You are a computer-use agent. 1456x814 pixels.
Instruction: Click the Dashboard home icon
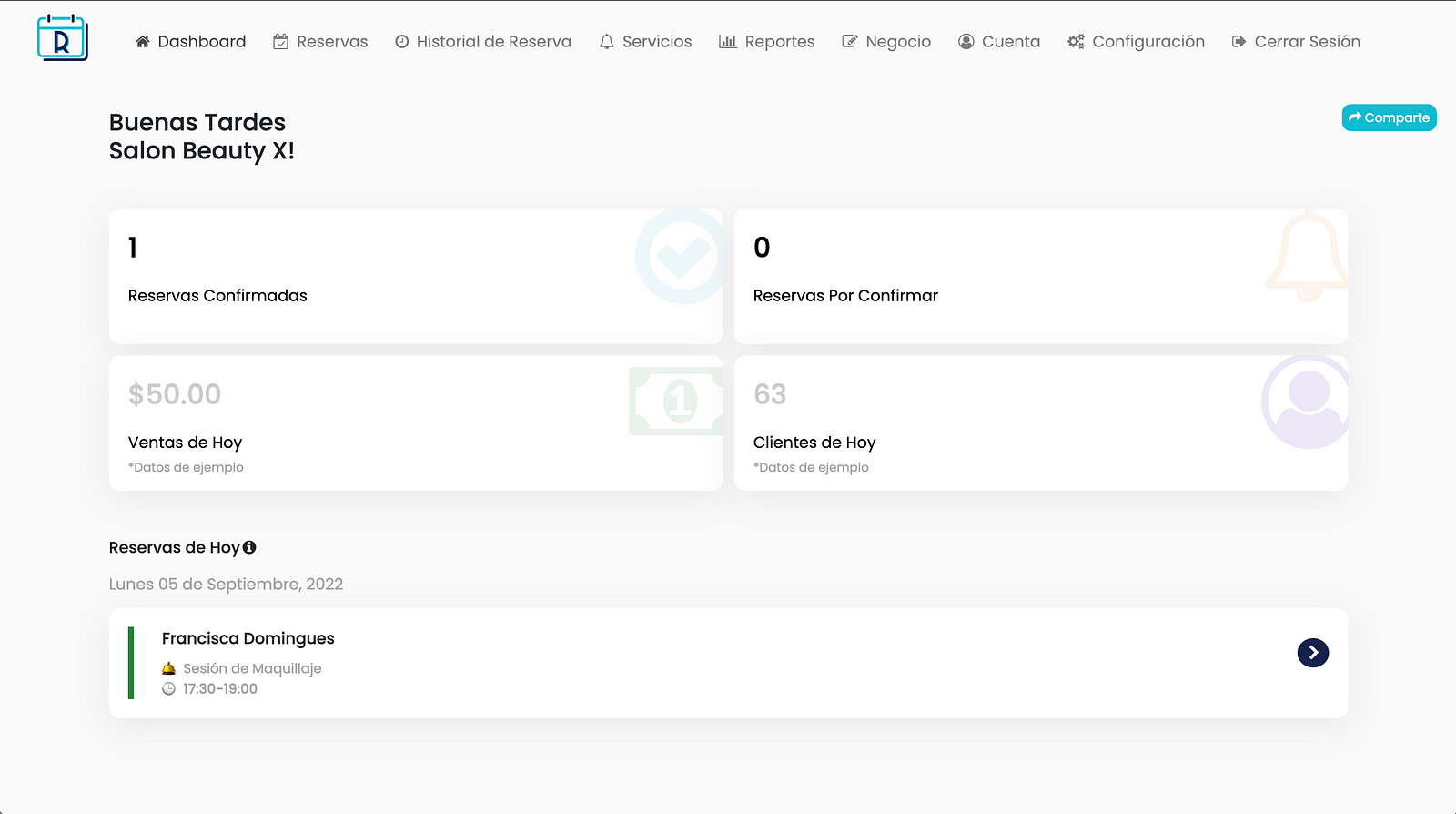pyautogui.click(x=143, y=41)
